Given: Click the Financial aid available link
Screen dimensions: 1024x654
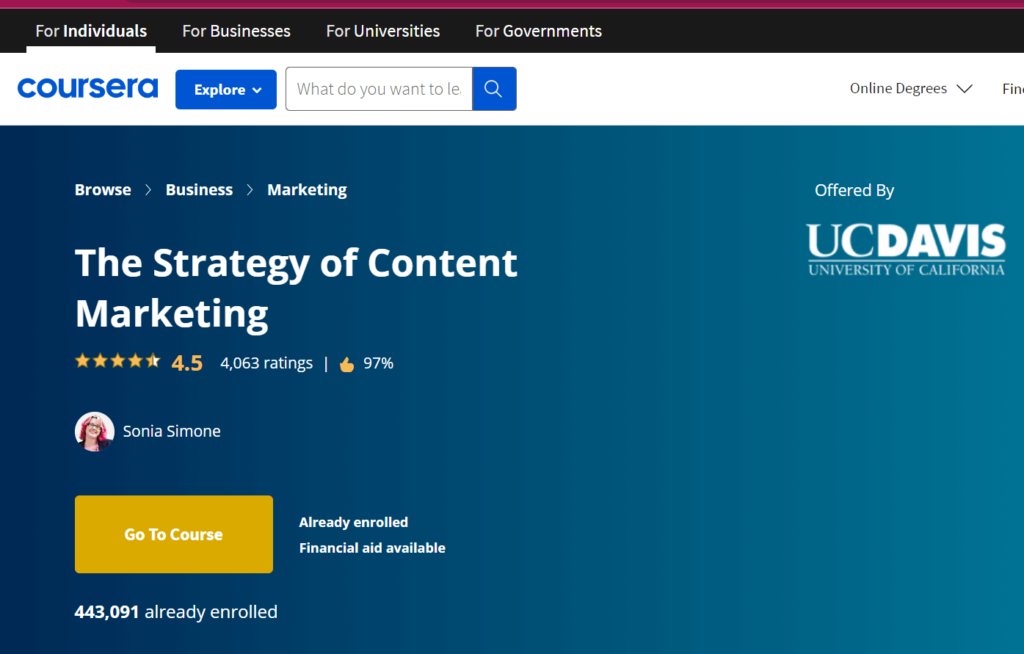Looking at the screenshot, I should (372, 548).
